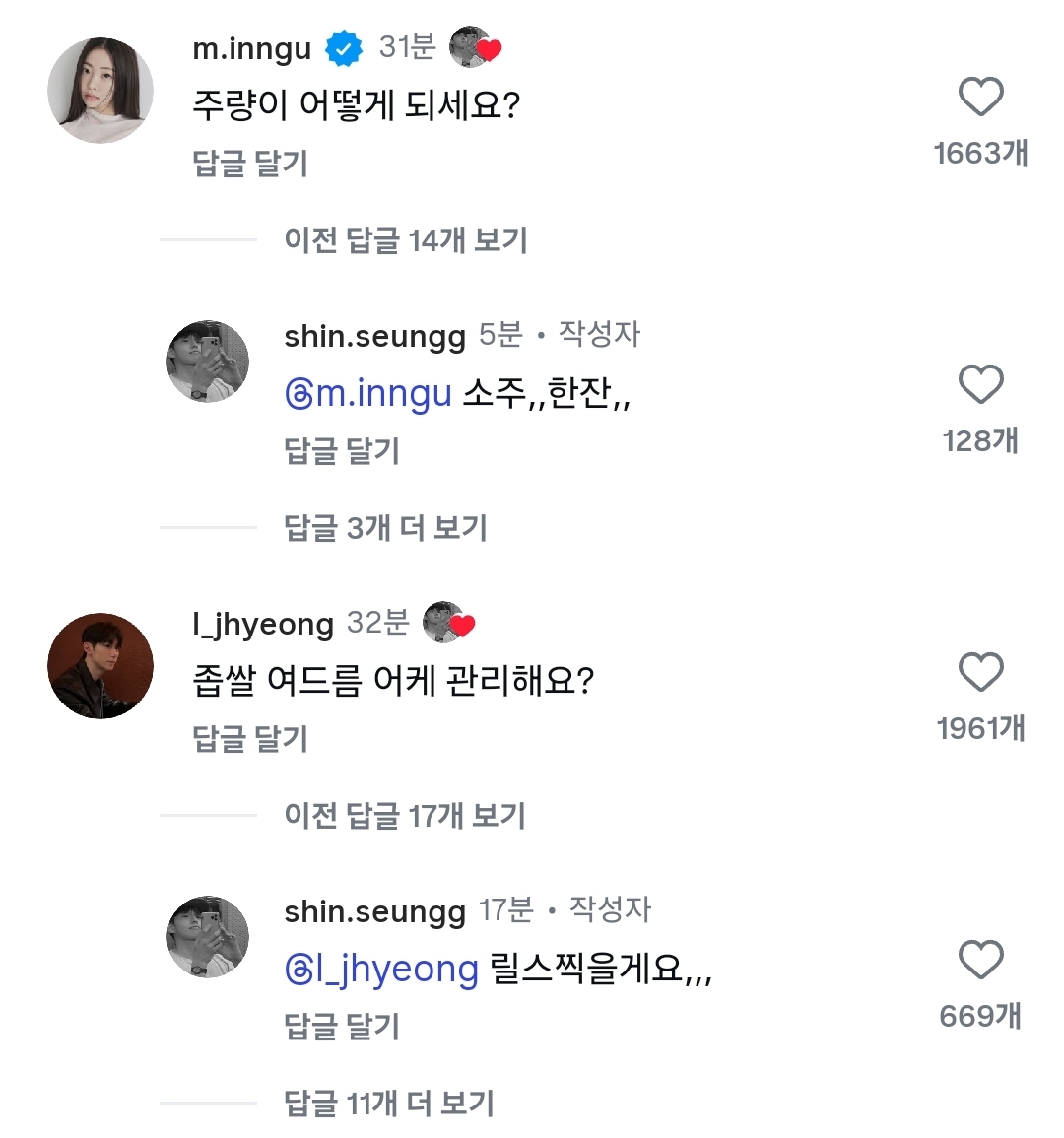Tap the author-liked heart badge on l_jhyeong's comment
1064x1138 pixels.
coord(449,623)
